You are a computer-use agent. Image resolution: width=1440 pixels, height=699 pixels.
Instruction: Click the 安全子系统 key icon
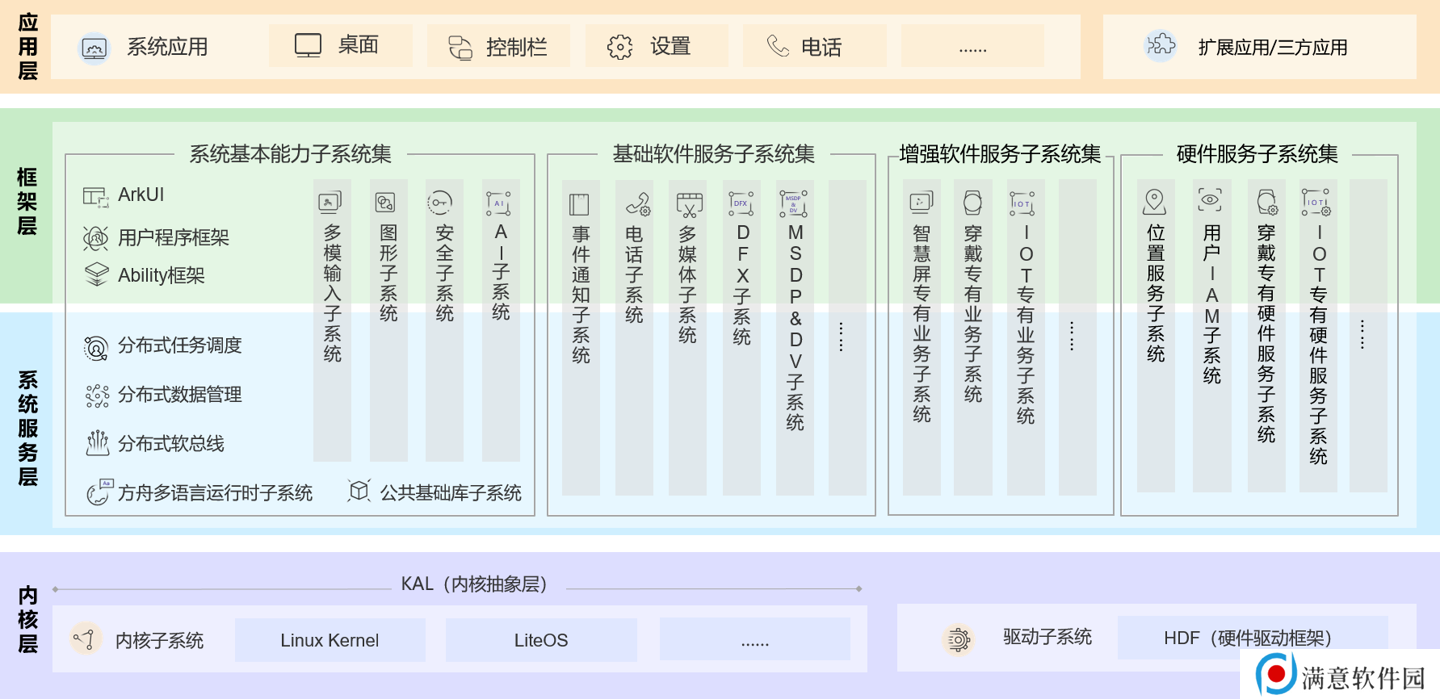(x=440, y=202)
